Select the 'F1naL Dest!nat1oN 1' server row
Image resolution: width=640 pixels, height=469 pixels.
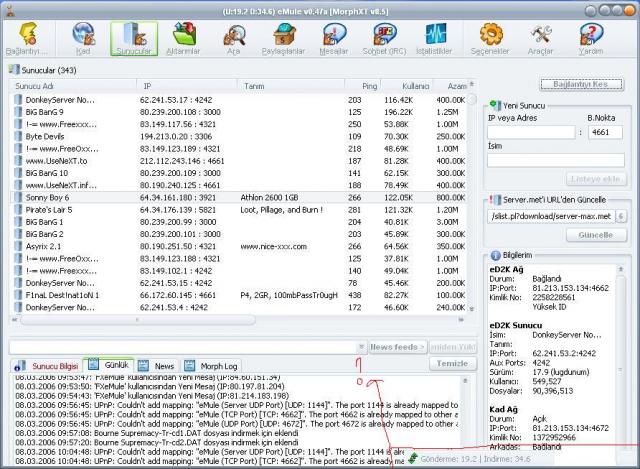point(239,295)
